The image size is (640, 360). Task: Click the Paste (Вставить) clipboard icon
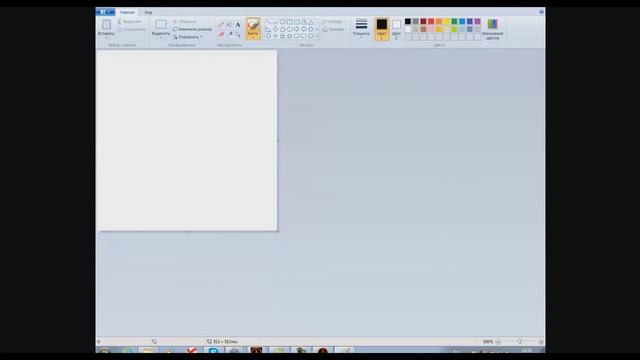106,24
